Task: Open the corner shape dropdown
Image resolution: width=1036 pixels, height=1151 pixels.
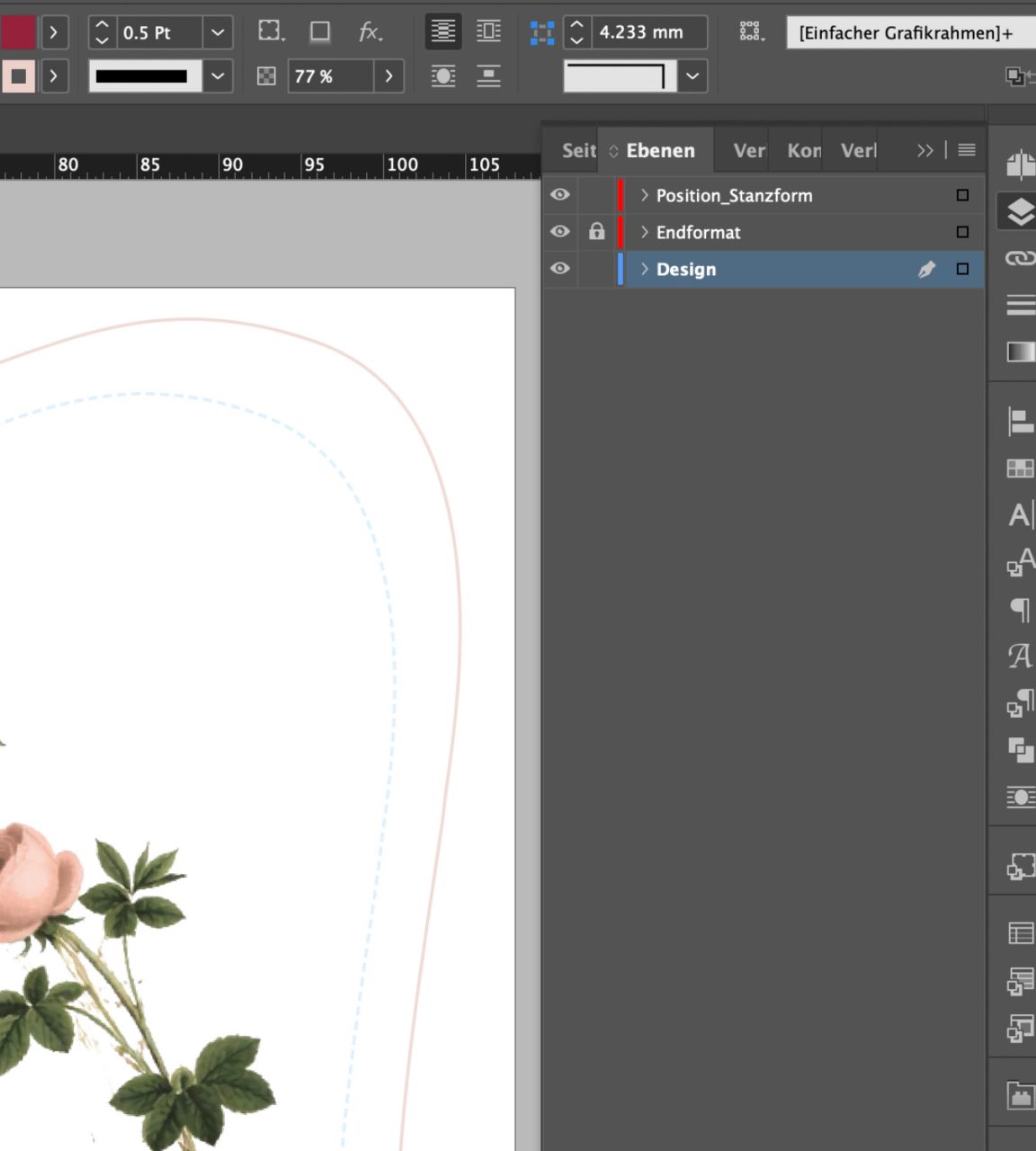Action: pyautogui.click(x=692, y=76)
